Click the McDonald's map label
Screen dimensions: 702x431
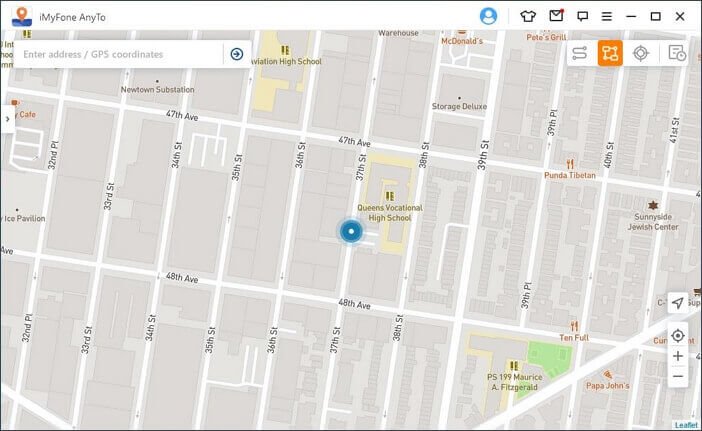462,41
